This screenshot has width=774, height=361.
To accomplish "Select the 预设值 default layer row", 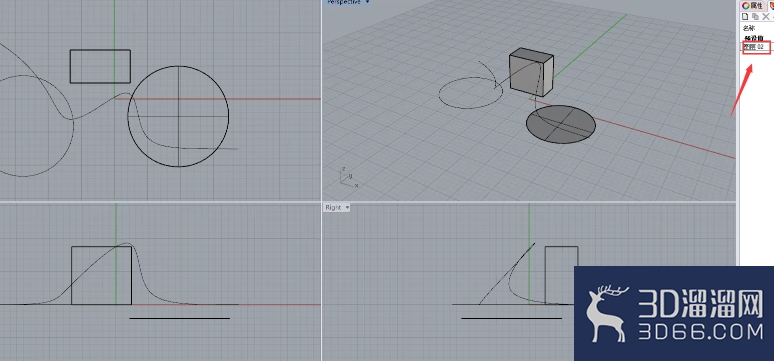I will click(754, 38).
